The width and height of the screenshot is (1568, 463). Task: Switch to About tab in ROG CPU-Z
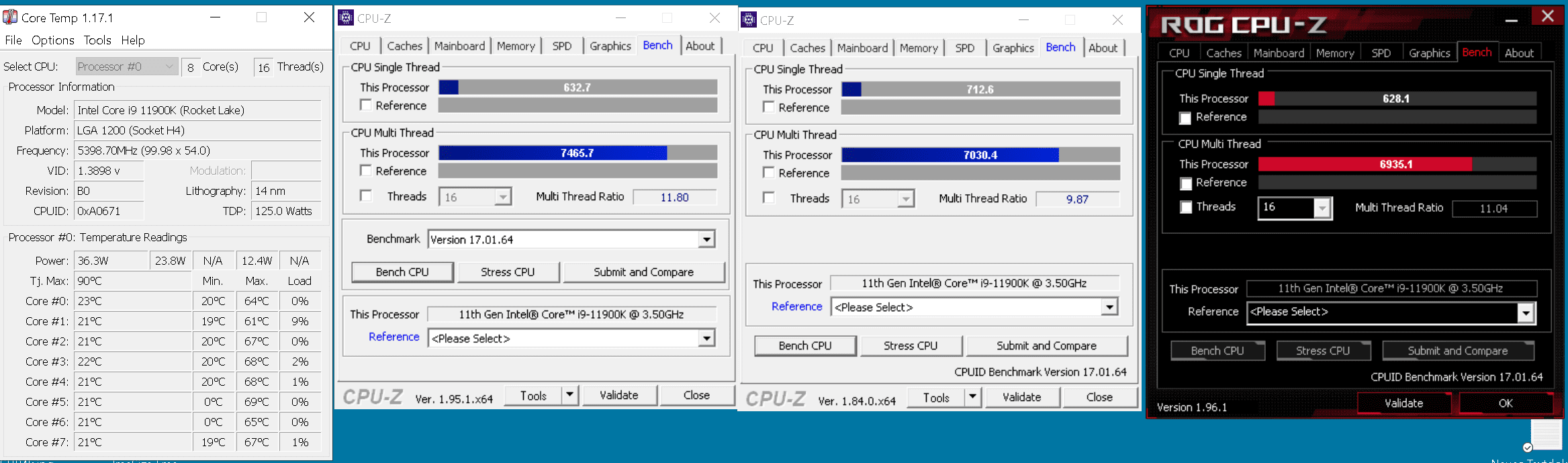point(1519,53)
